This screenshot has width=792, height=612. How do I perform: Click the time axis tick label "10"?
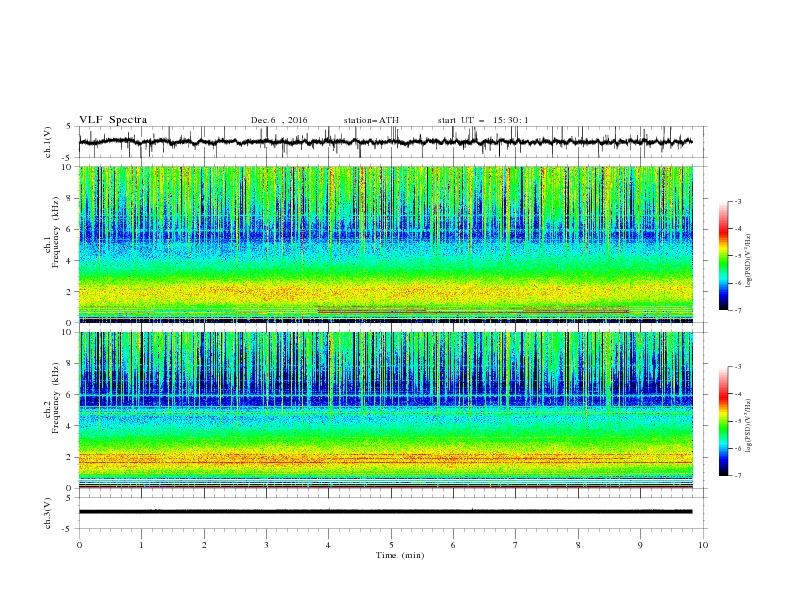(703, 545)
